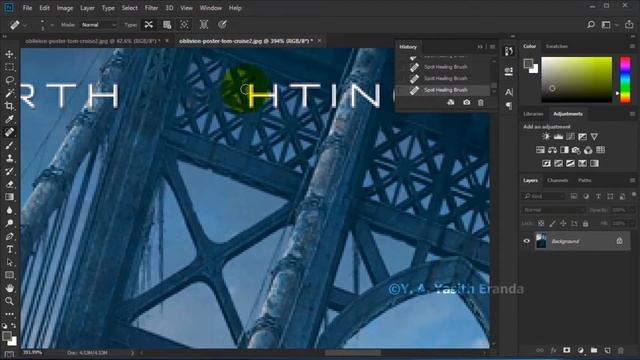Screen dimensions: 640x360
Task: Select the Clone Stamp tool
Action: [x=9, y=158]
